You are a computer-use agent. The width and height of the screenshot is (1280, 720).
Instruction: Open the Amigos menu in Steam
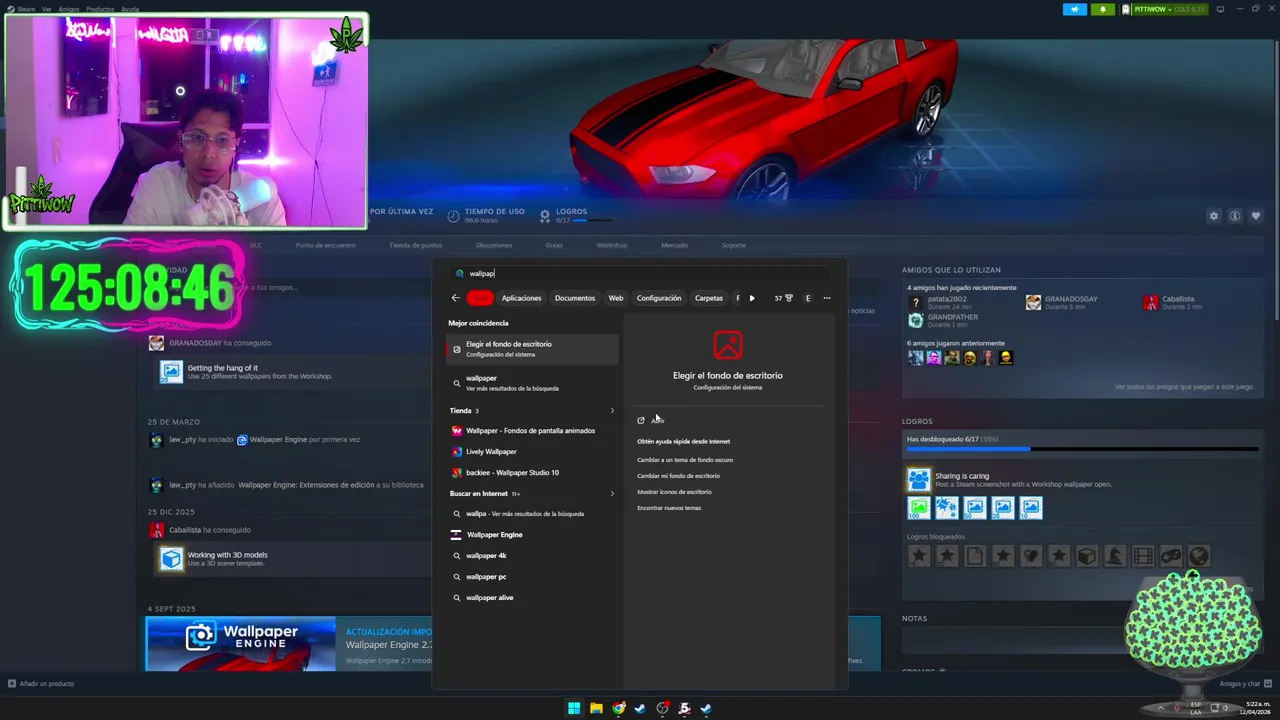click(68, 9)
